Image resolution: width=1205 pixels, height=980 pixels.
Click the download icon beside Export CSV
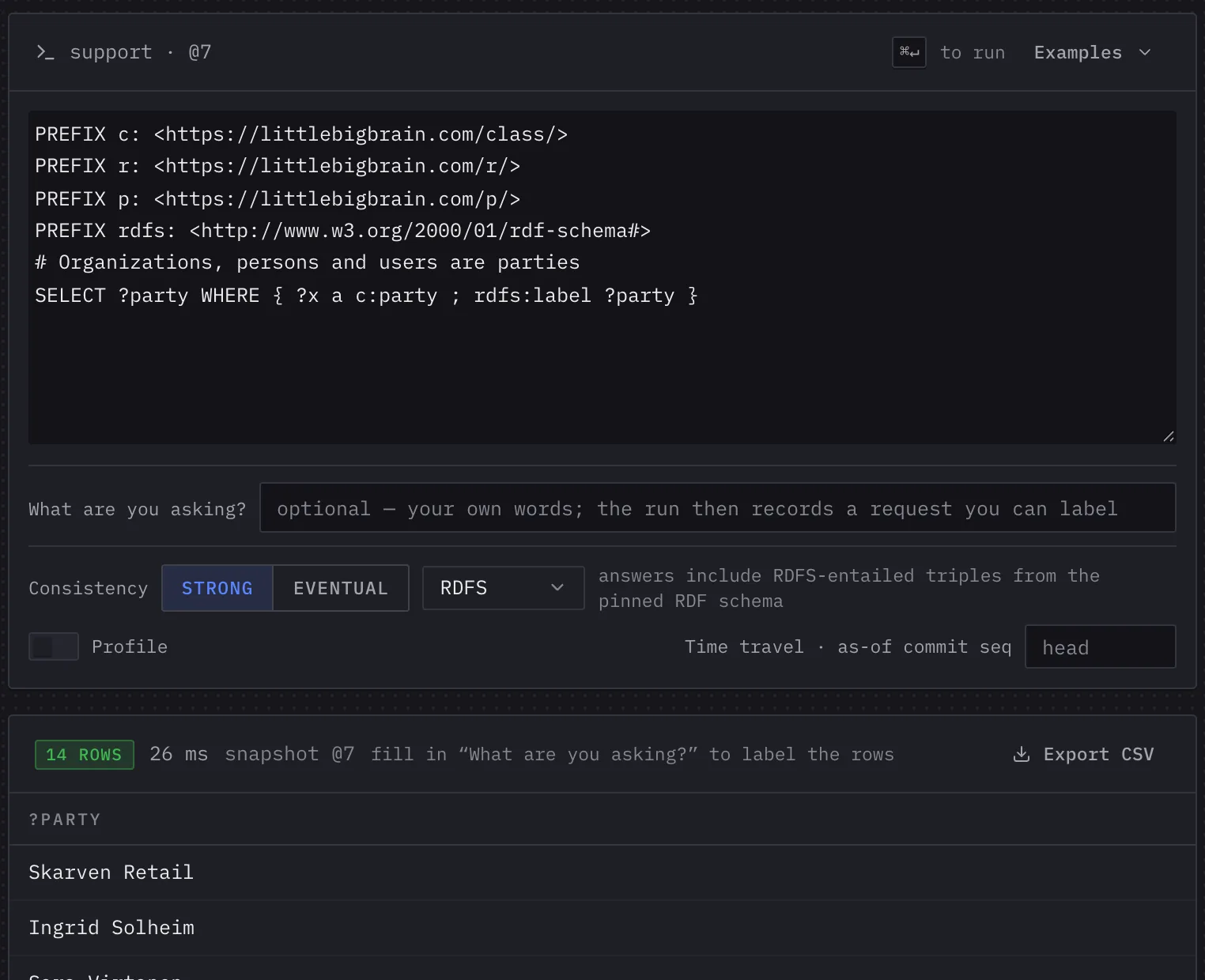tap(1022, 755)
